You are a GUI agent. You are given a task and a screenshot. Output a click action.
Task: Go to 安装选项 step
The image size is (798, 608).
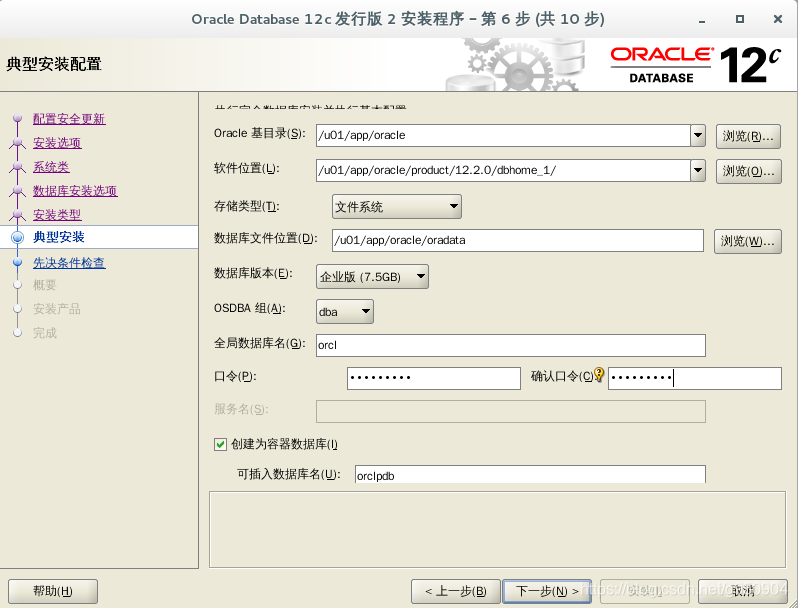point(57,143)
